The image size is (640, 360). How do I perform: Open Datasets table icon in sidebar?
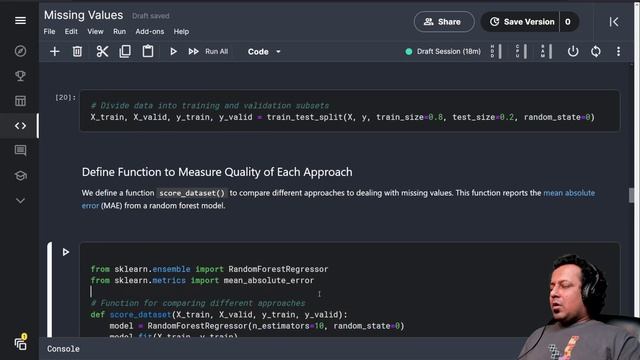click(x=20, y=101)
